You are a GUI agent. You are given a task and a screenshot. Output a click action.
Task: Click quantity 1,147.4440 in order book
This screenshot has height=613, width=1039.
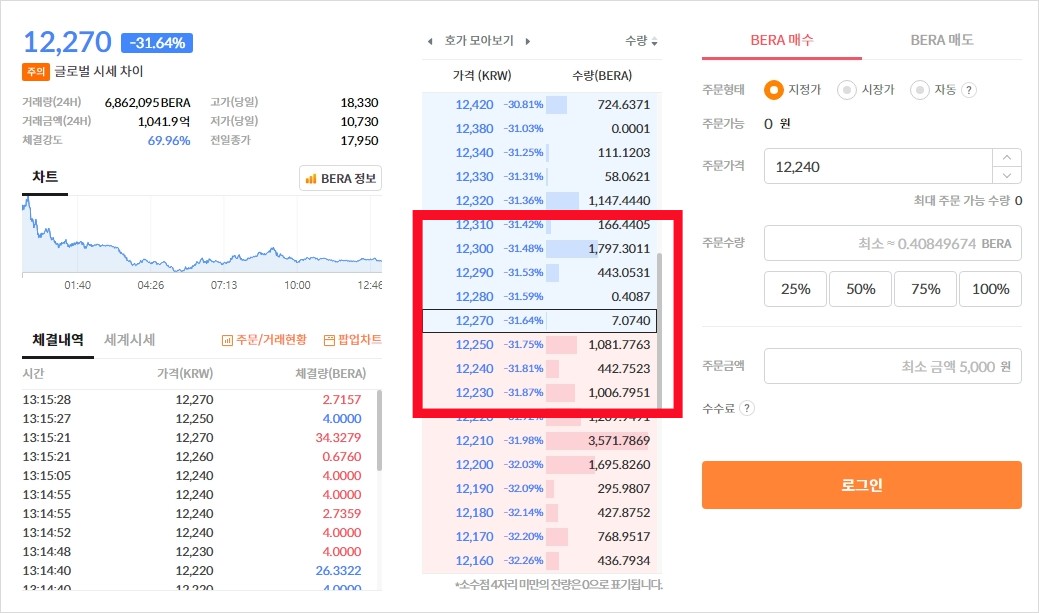[618, 200]
